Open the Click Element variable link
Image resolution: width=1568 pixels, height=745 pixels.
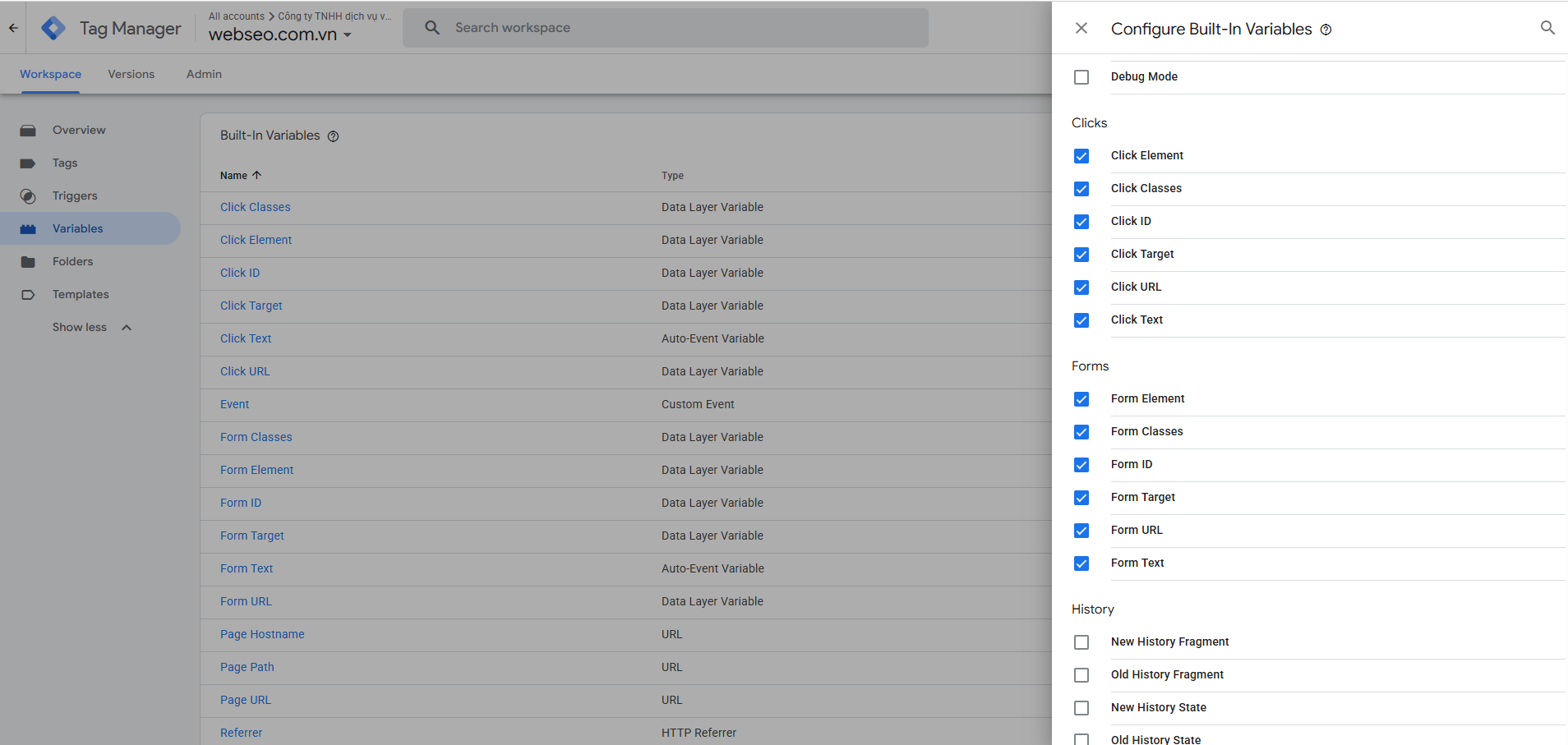point(256,240)
